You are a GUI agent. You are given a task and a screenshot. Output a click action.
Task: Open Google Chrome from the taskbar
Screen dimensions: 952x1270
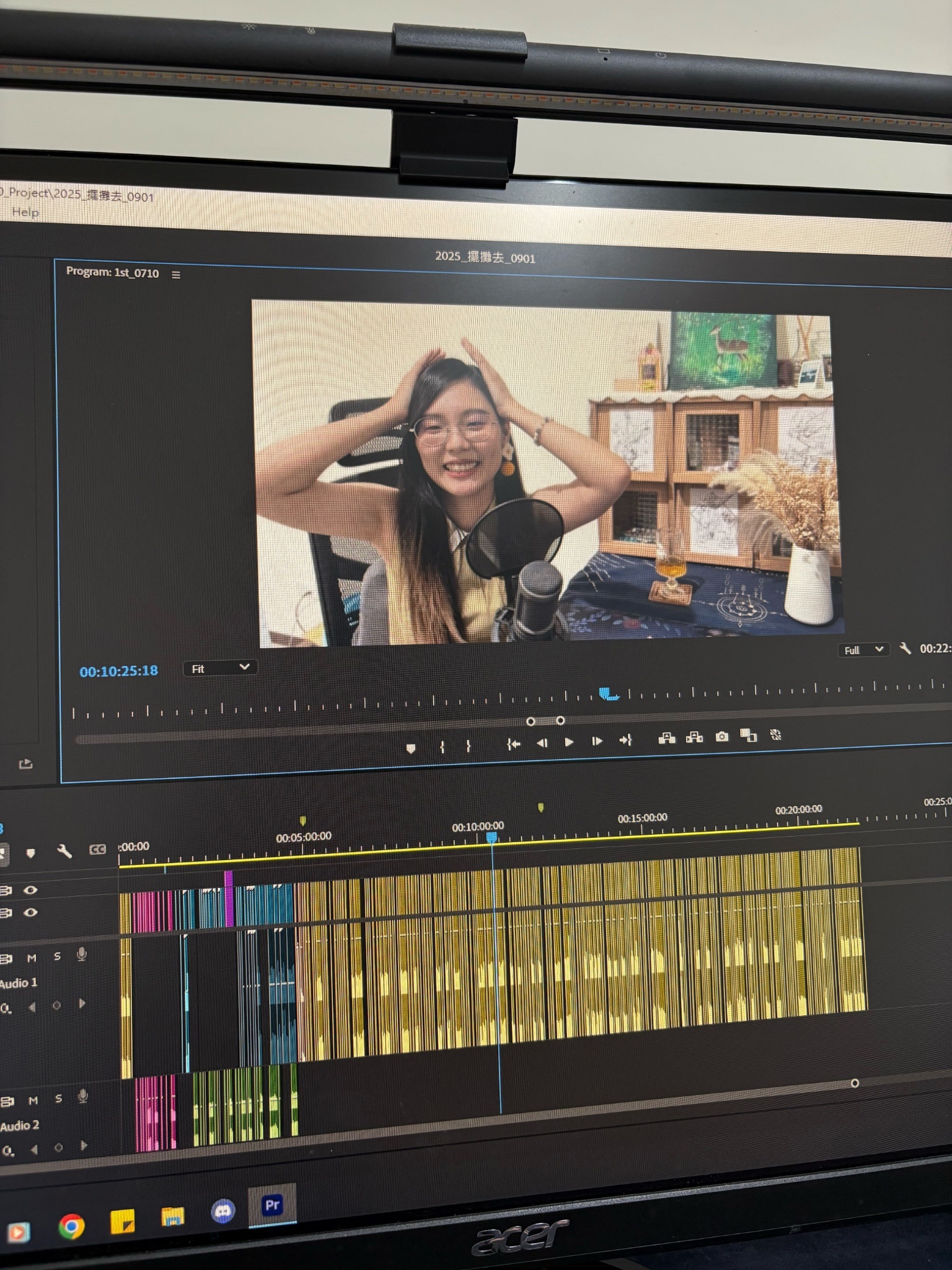pos(71,1226)
